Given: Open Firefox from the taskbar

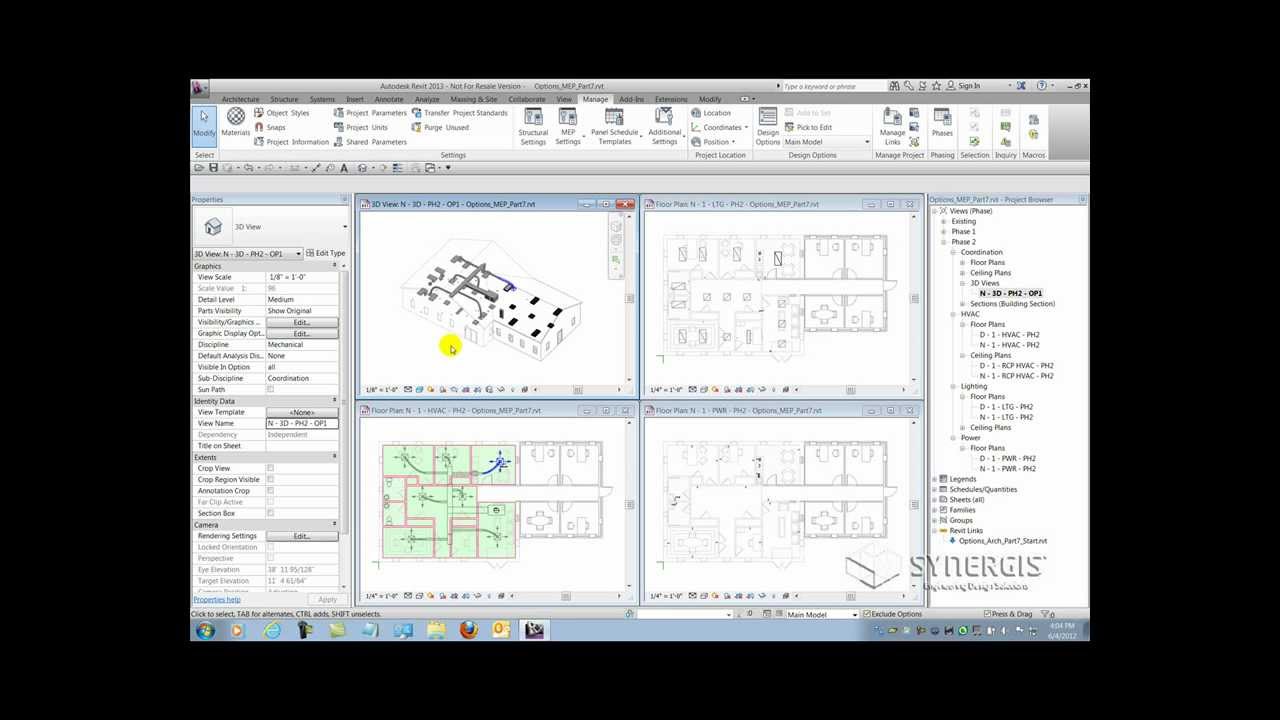Looking at the screenshot, I should click(x=468, y=630).
